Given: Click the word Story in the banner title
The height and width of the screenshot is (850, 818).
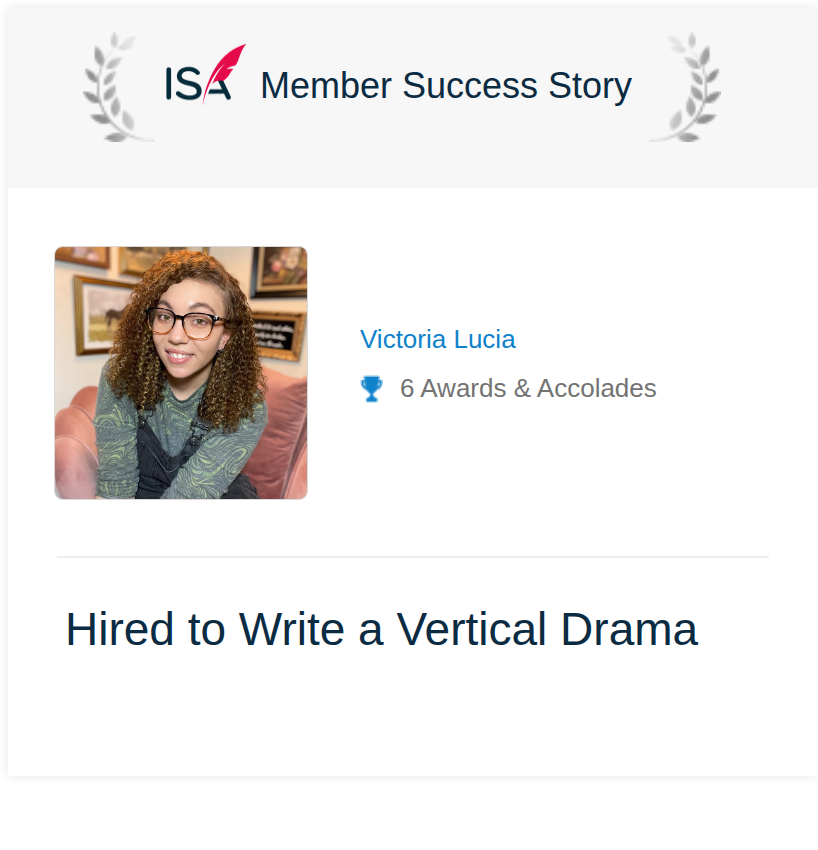Looking at the screenshot, I should [590, 87].
